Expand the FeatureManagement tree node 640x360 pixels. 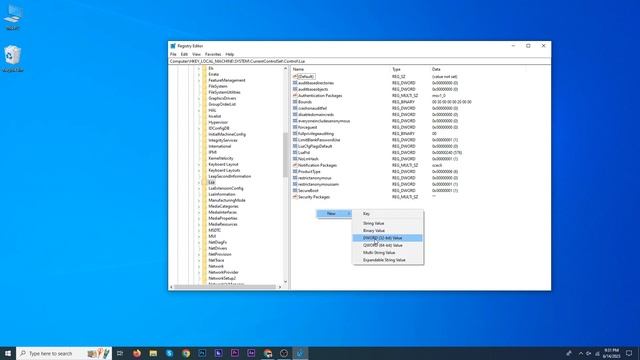pos(199,80)
